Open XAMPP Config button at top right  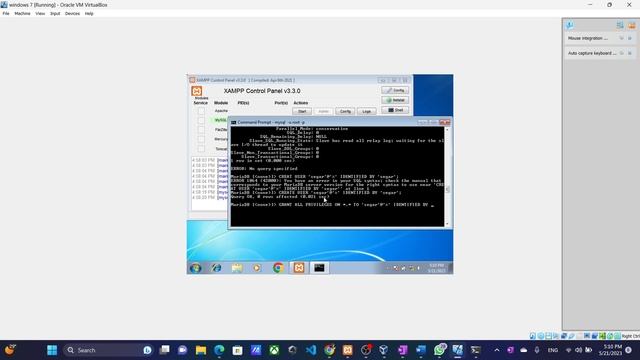(395, 90)
